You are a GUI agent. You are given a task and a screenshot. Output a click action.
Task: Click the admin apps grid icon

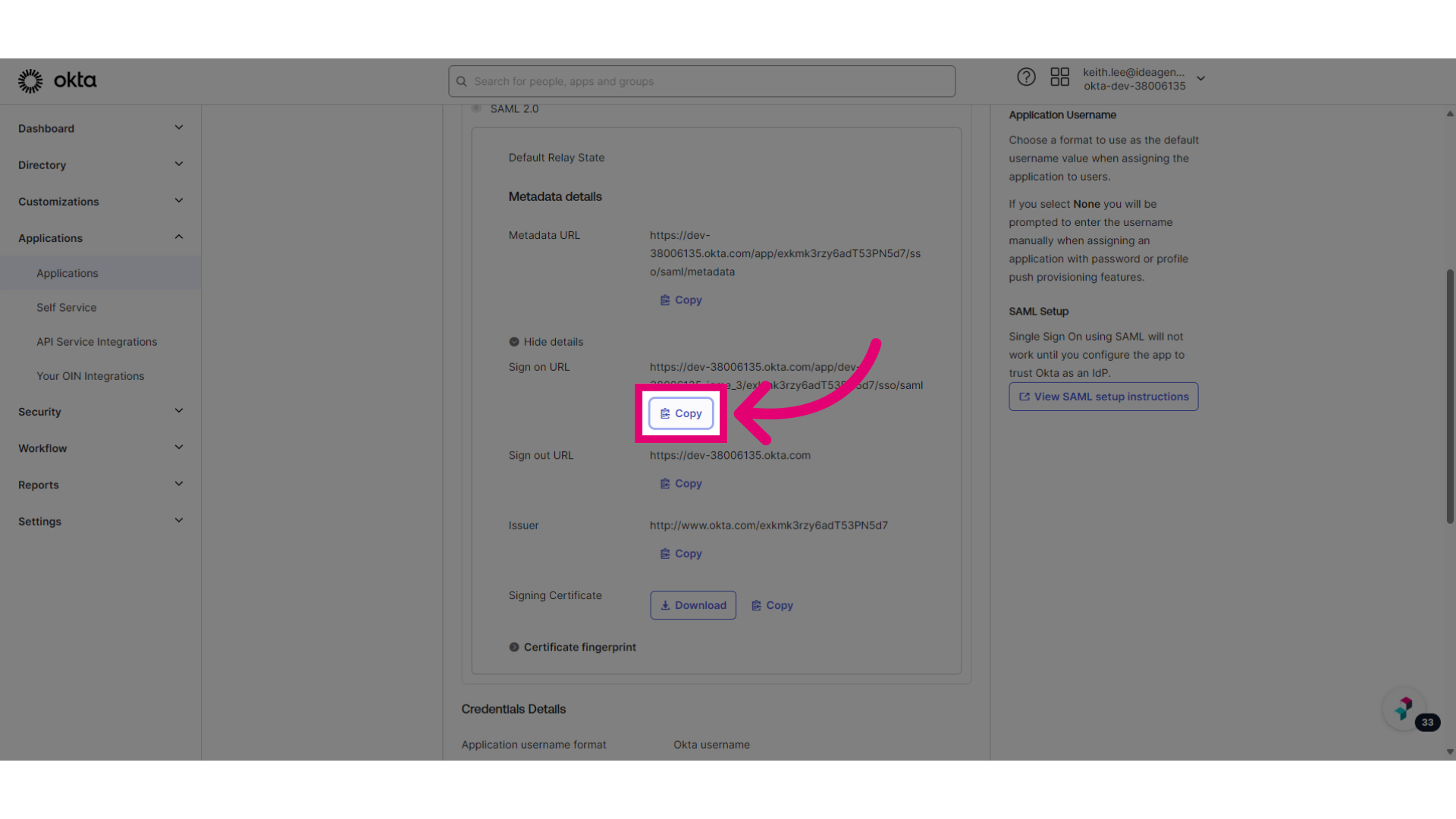(1059, 77)
